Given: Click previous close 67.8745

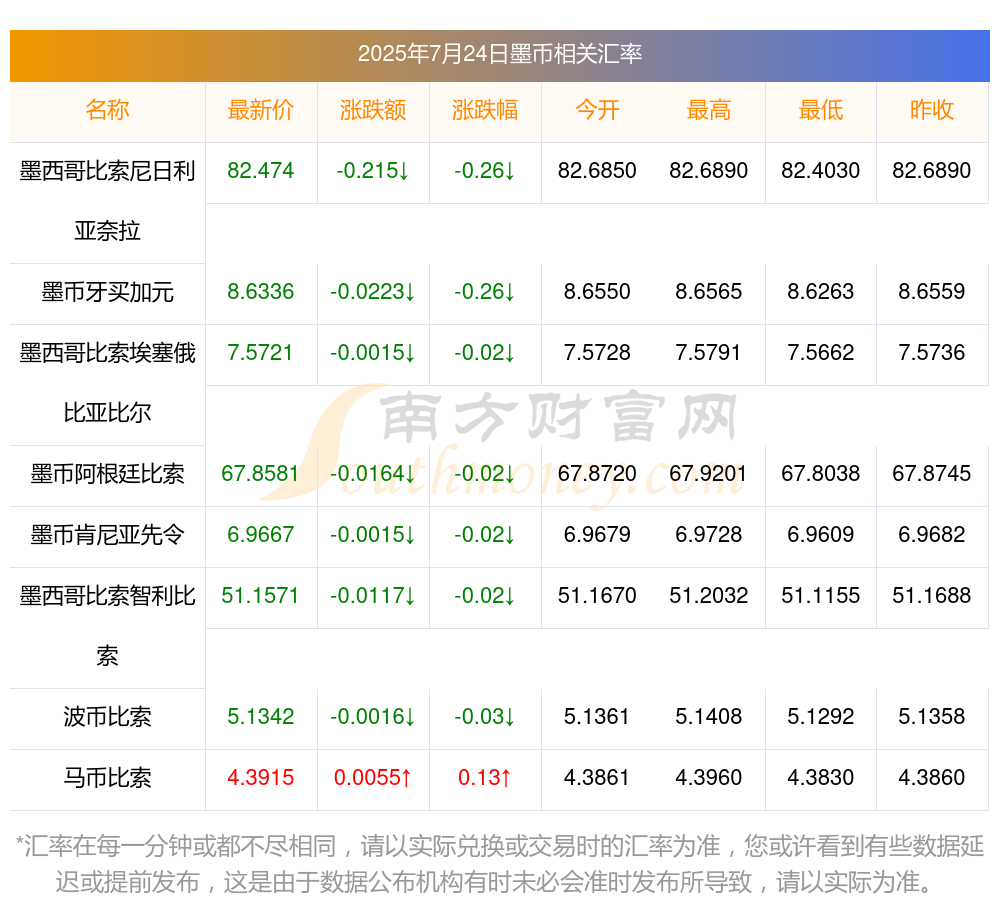Looking at the screenshot, I should pyautogui.click(x=932, y=474).
